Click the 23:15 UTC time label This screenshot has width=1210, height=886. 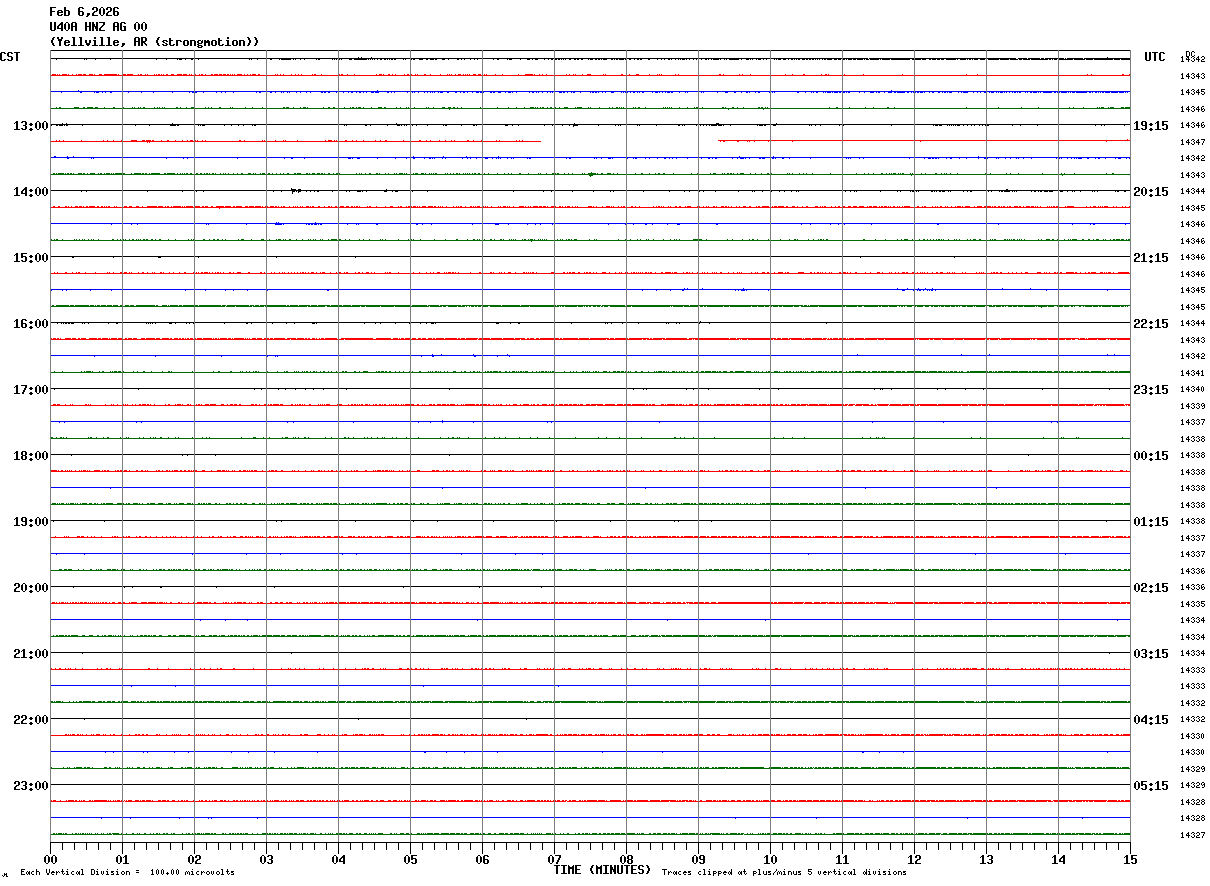(x=1150, y=390)
